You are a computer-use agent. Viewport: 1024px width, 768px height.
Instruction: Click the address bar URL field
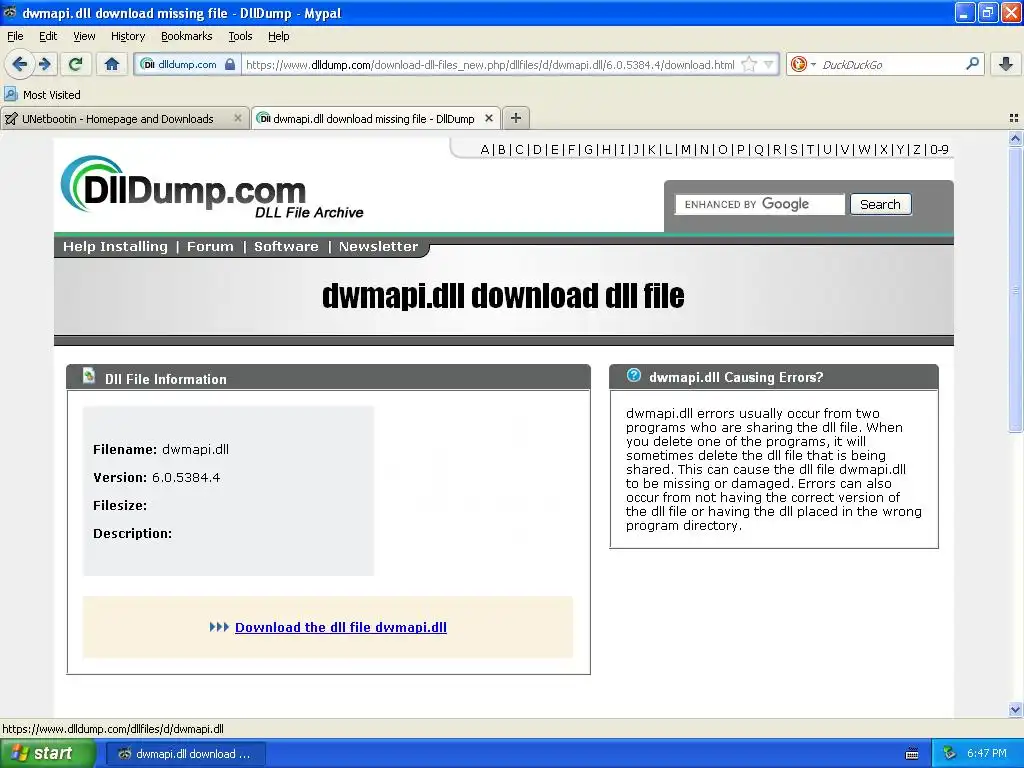coord(490,65)
